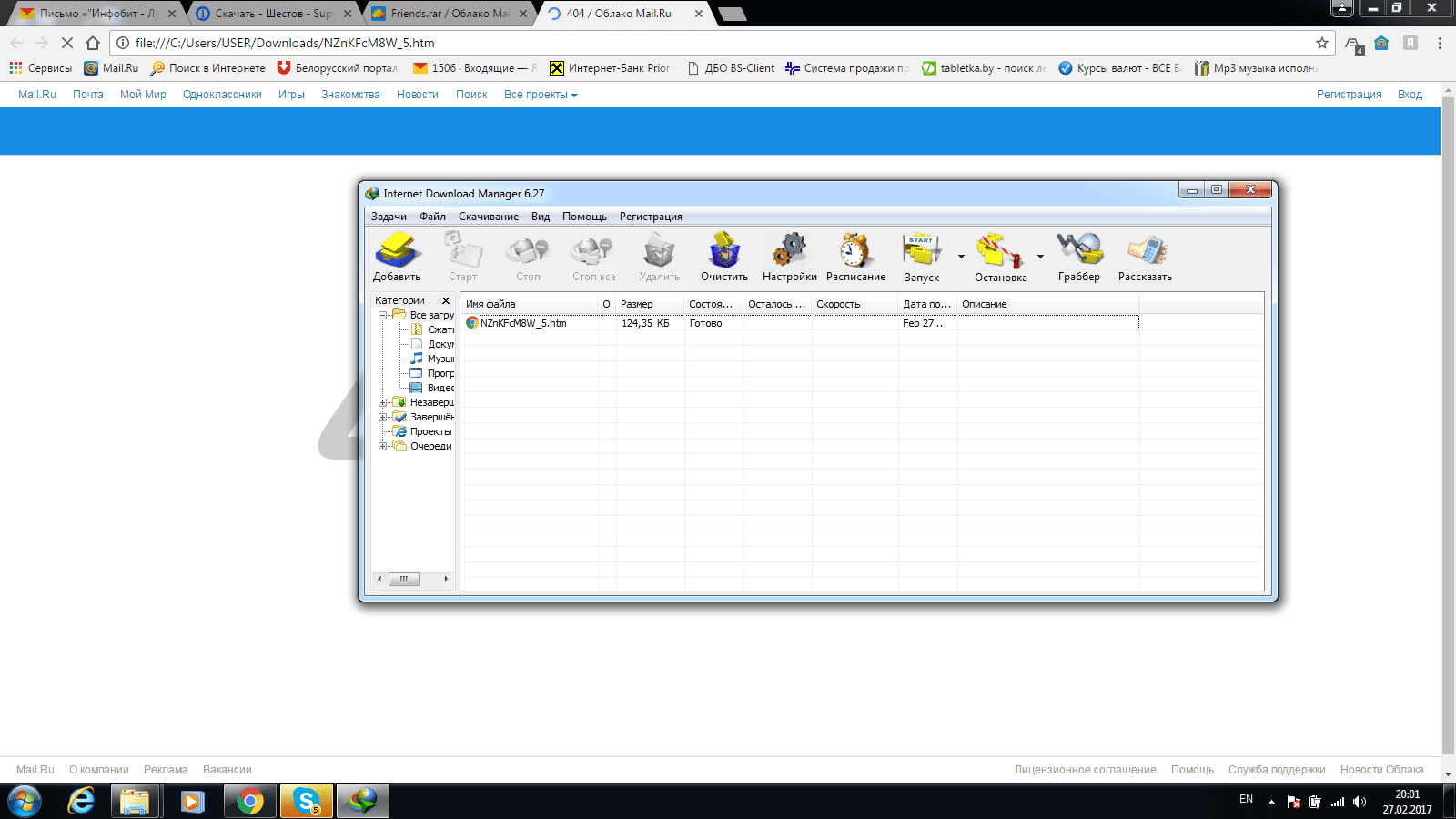Click the categories panel scroll right arrow
1456x819 pixels.
[x=446, y=579]
